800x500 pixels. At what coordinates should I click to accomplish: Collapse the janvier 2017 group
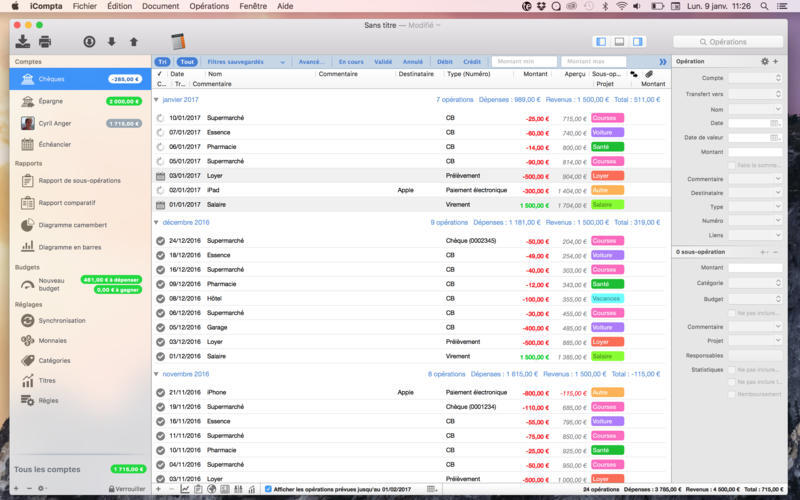[x=156, y=99]
